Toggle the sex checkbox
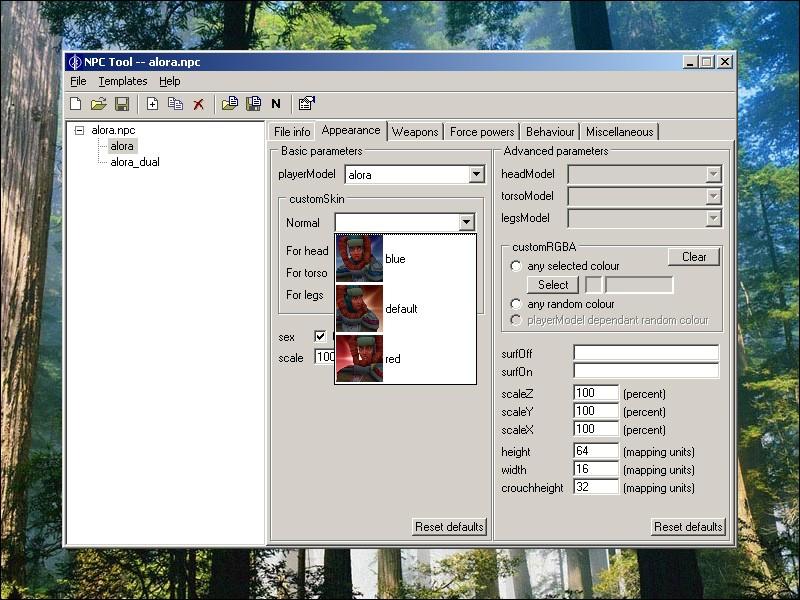800x600 pixels. point(321,337)
